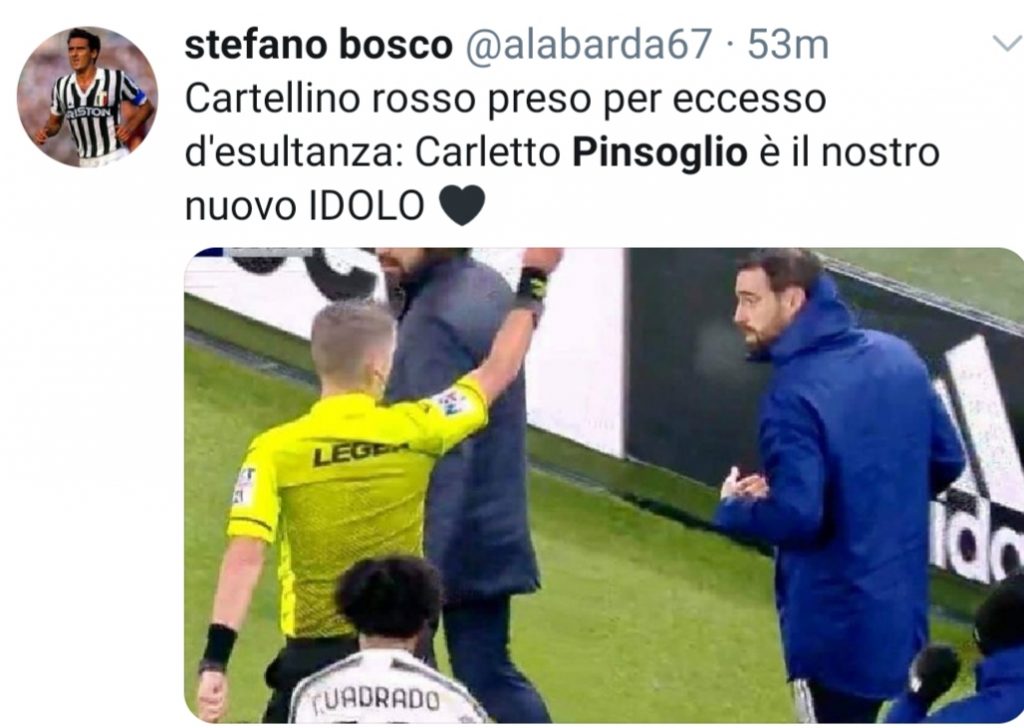Click the bolded Pinsoglio keyword

pos(660,153)
